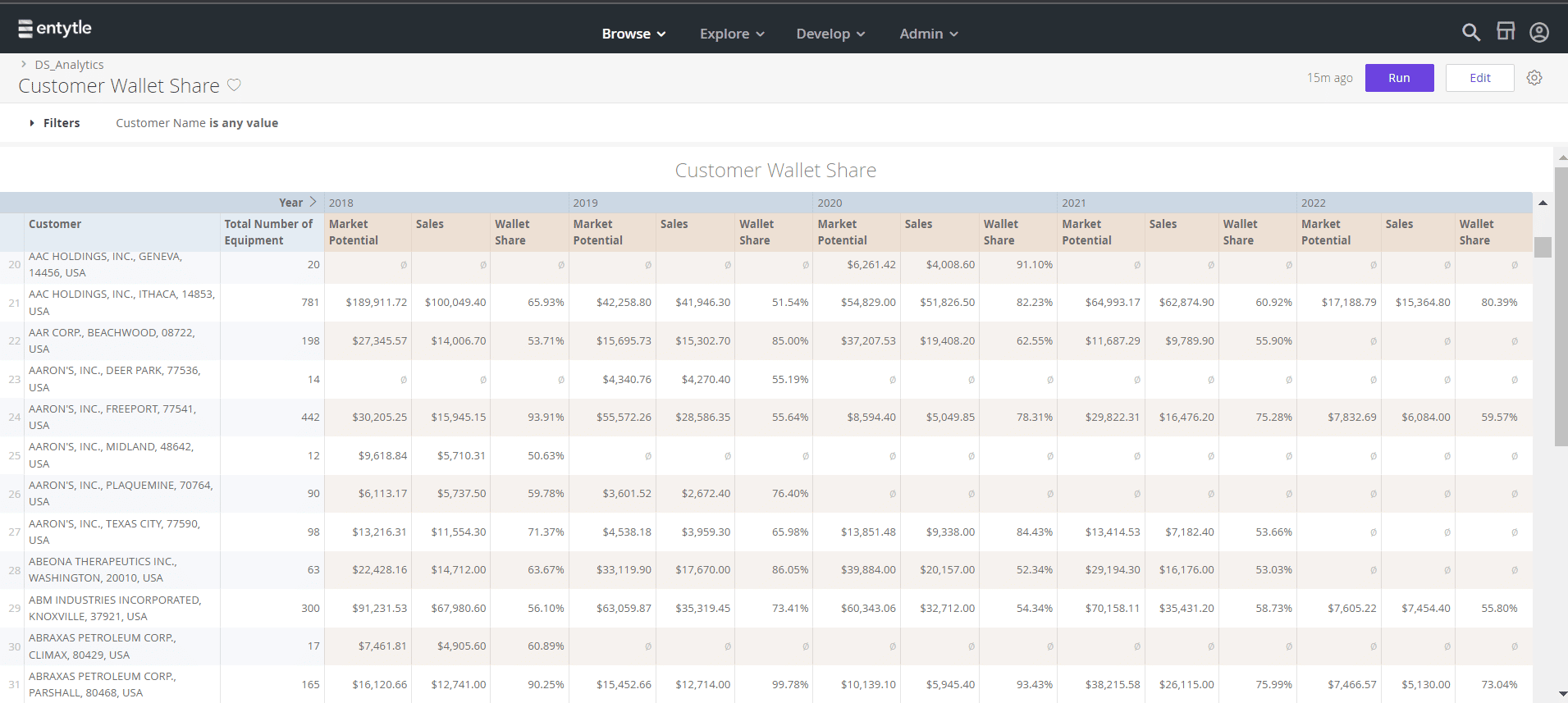Select AARON'S, INC., MIDLAND customer

point(111,455)
